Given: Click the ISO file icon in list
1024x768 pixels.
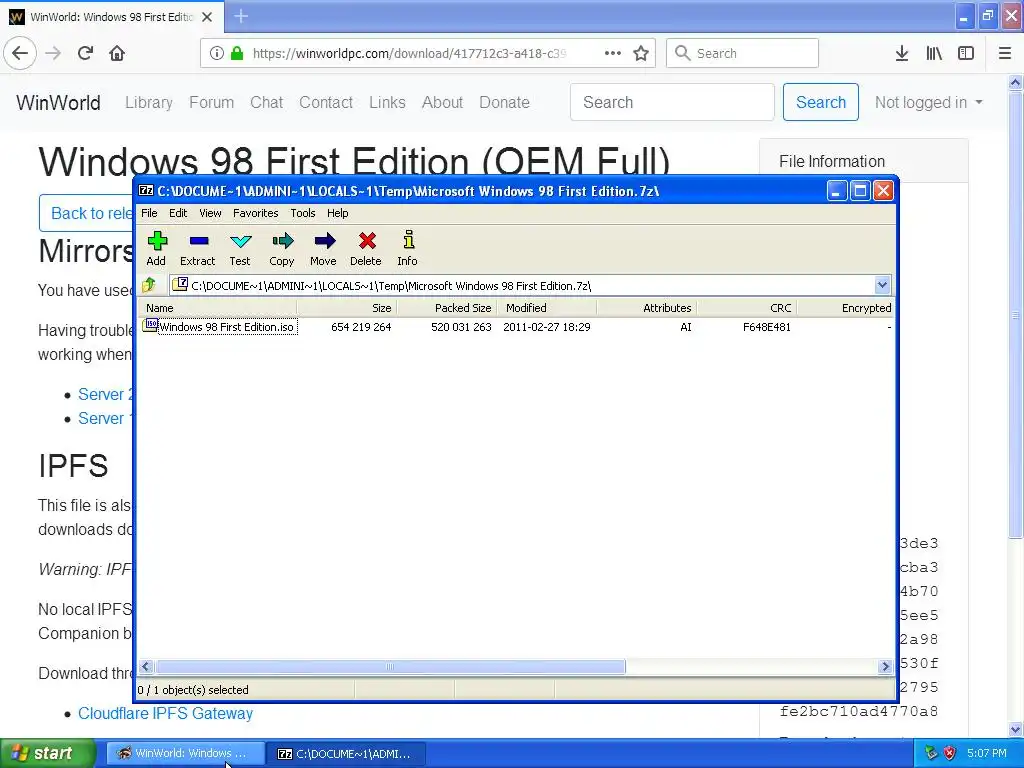Looking at the screenshot, I should (150, 325).
